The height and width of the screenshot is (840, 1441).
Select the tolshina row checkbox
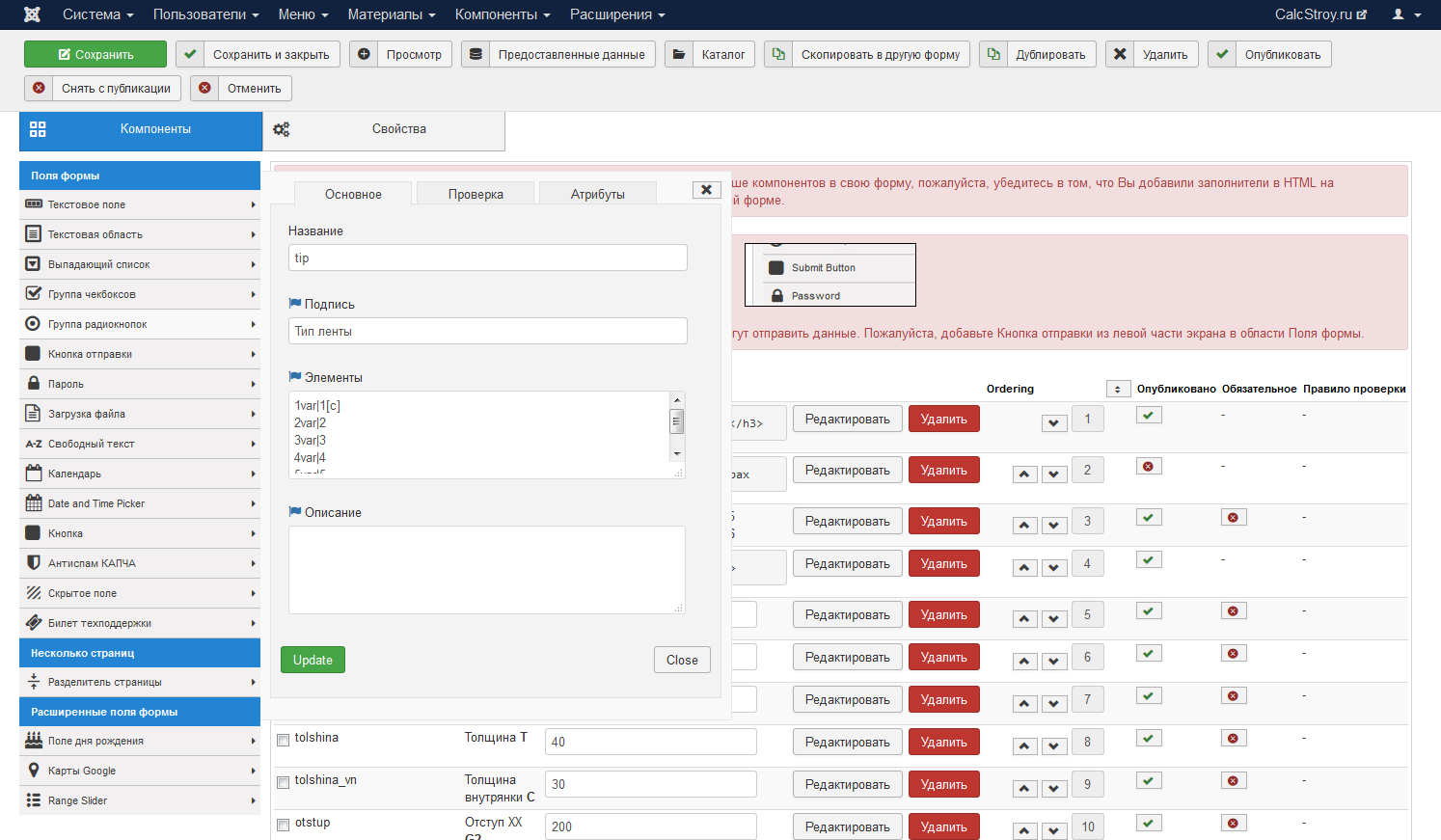(x=284, y=741)
